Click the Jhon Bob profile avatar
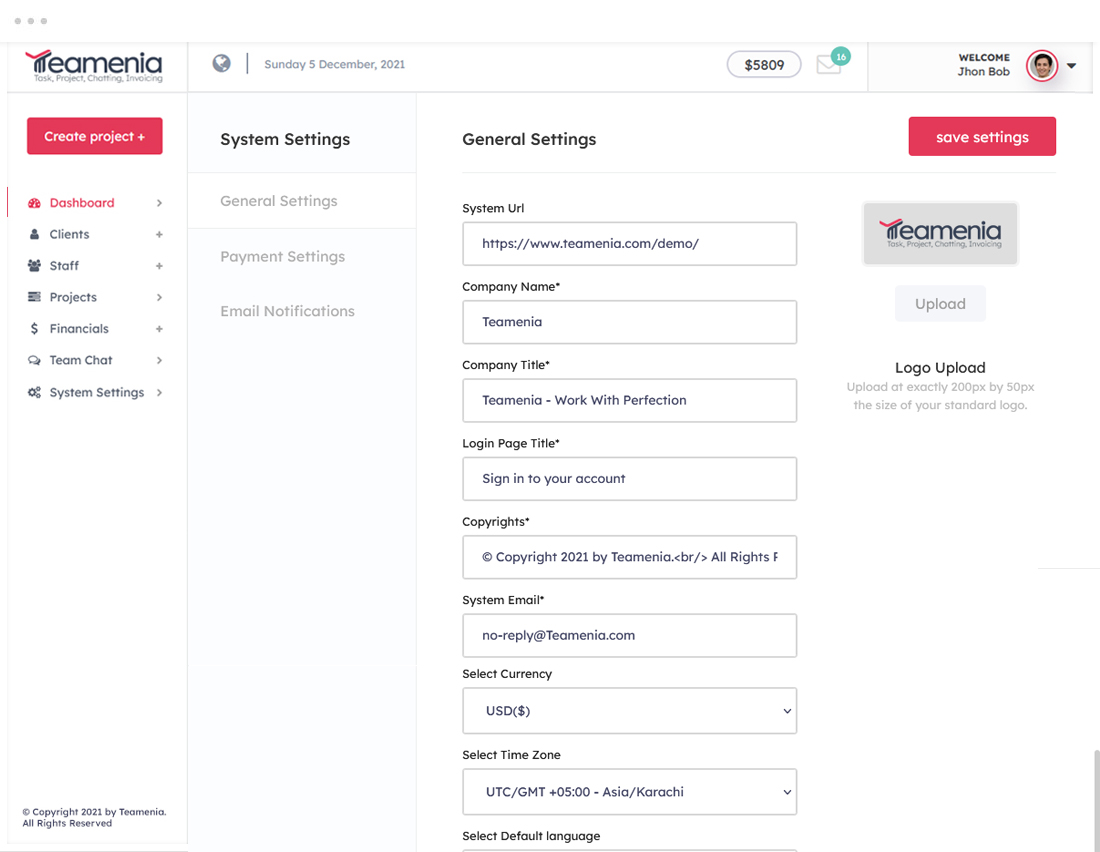Image resolution: width=1100 pixels, height=852 pixels. [1042, 66]
